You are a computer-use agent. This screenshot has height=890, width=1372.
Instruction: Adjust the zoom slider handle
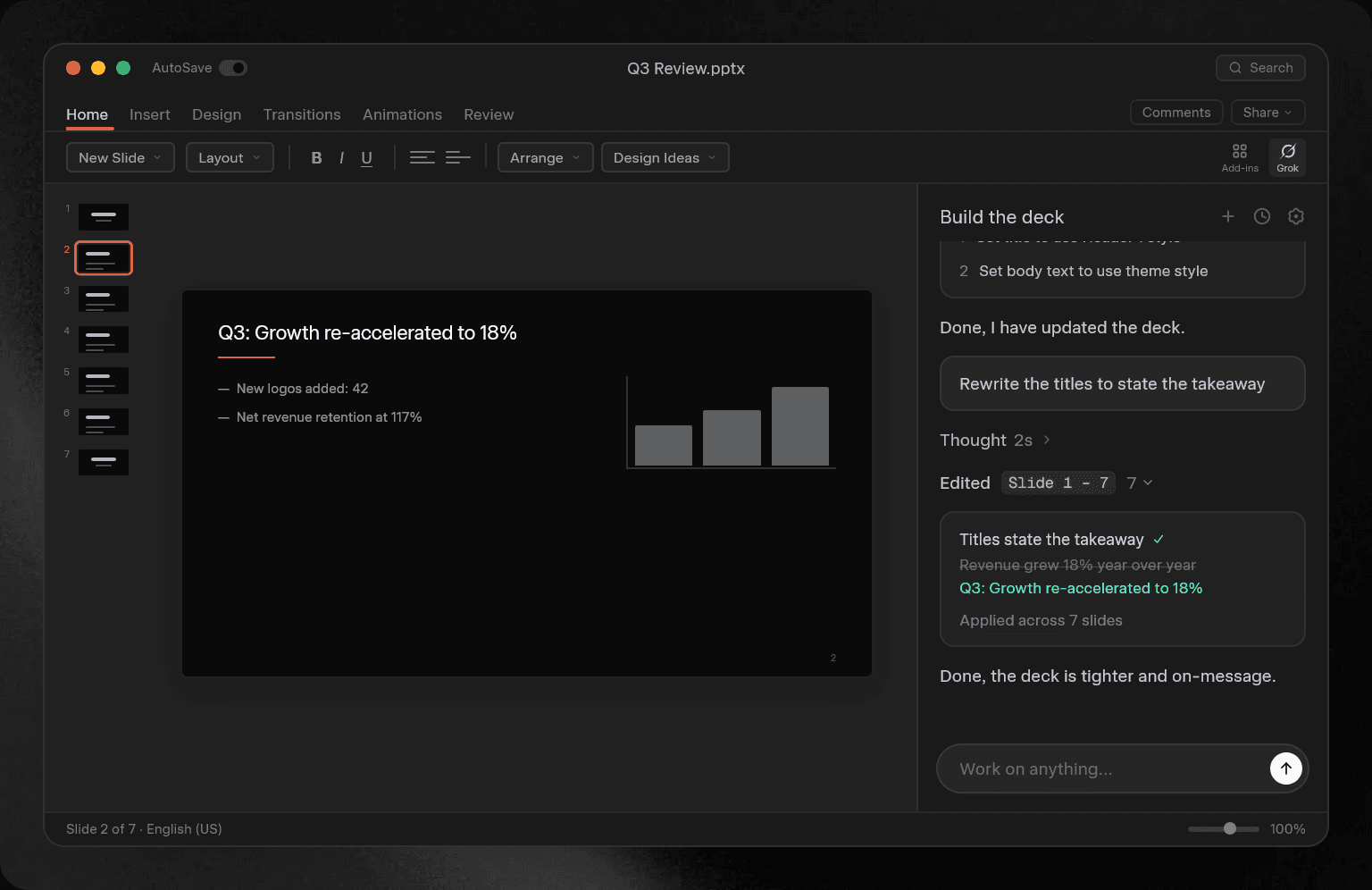pos(1230,828)
